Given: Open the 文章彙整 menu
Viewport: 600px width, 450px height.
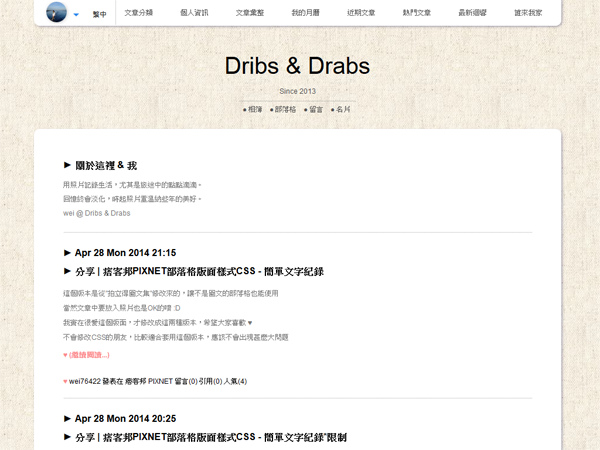Looking at the screenshot, I should point(250,13).
